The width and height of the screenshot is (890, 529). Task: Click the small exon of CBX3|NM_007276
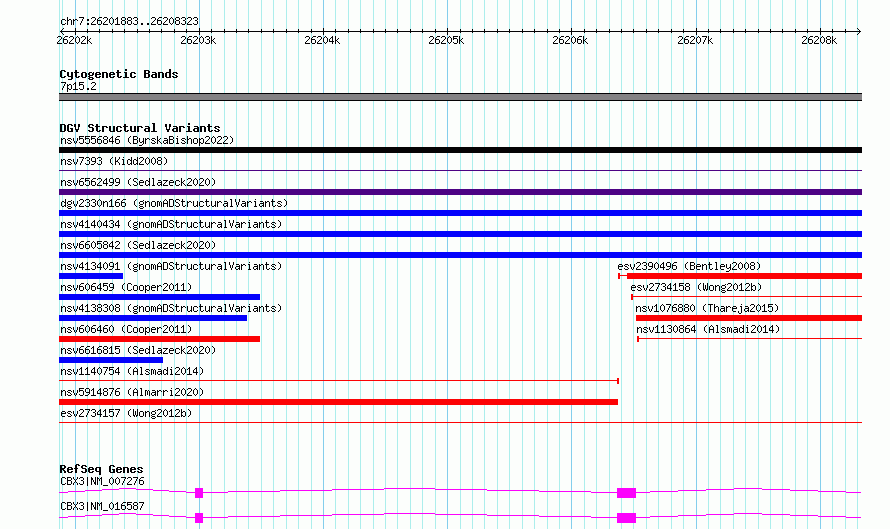(x=199, y=493)
